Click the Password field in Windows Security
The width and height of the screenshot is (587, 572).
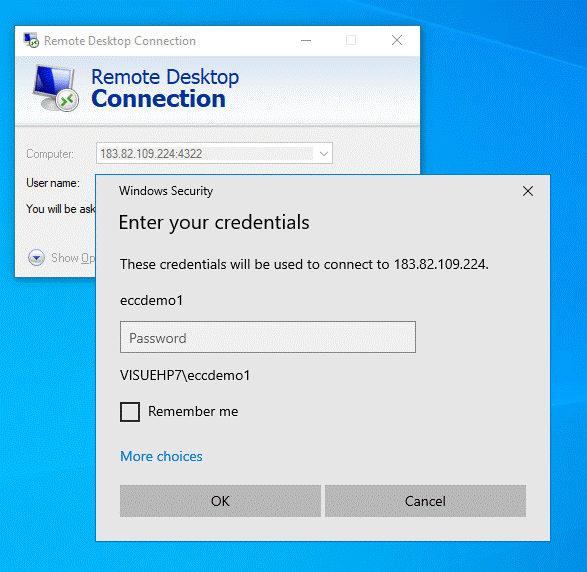268,337
